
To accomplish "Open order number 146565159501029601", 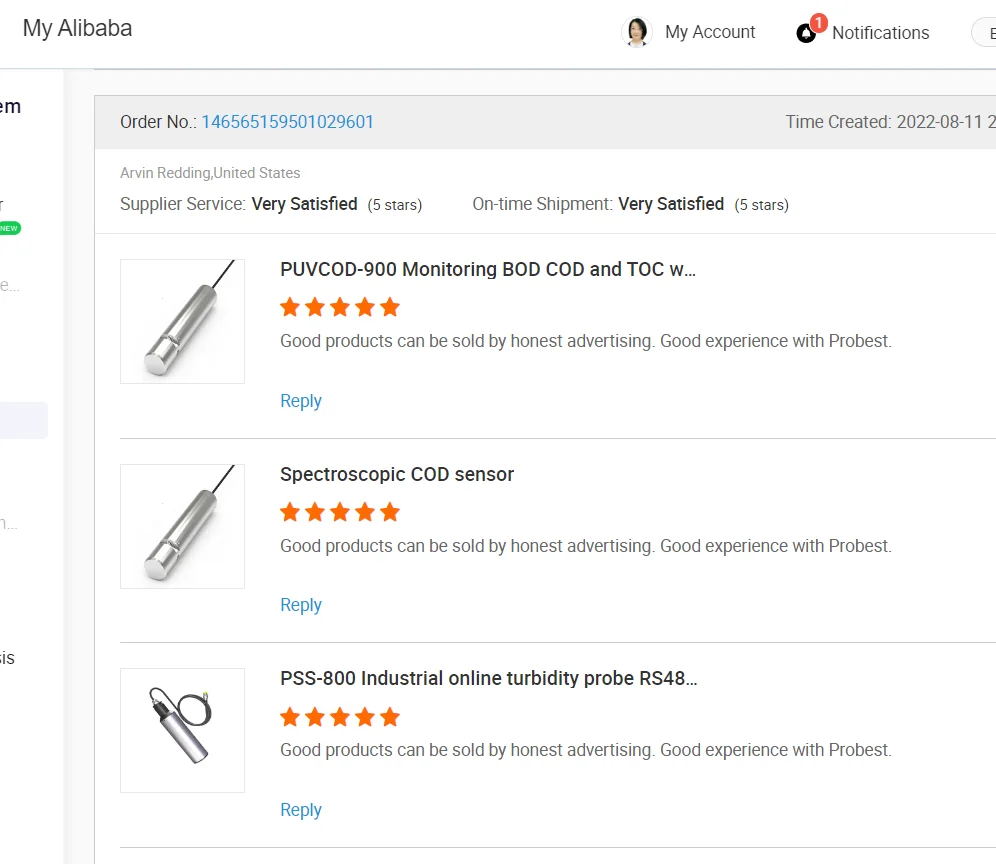I will point(288,122).
